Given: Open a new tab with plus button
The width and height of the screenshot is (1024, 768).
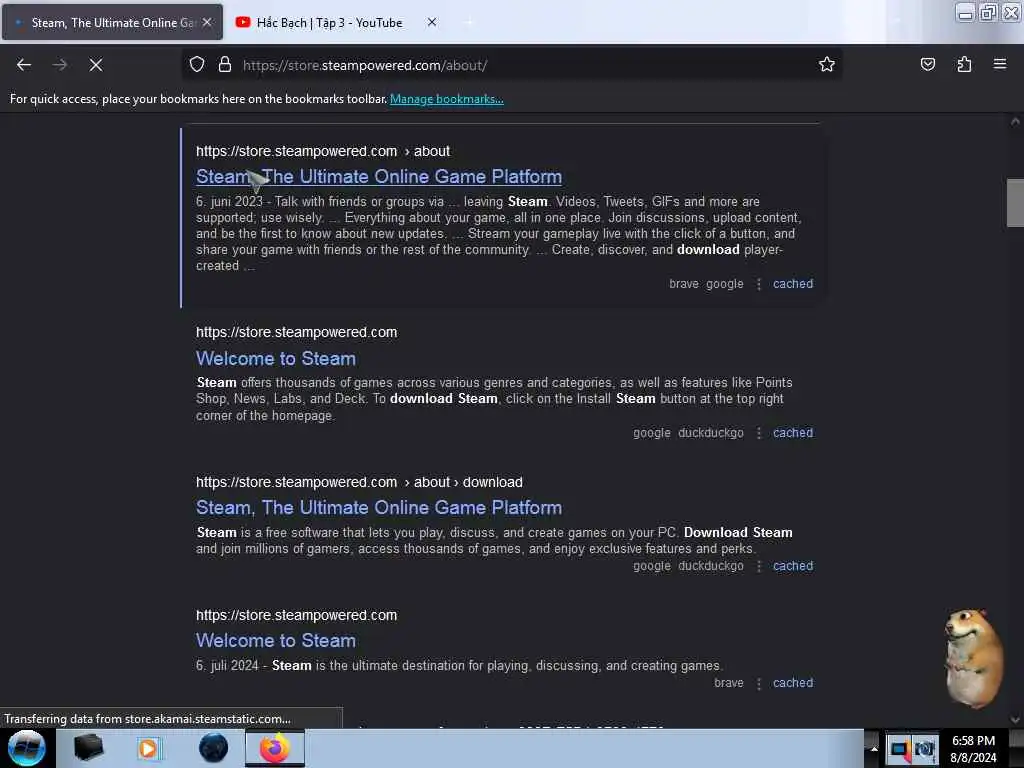Looking at the screenshot, I should 468,22.
